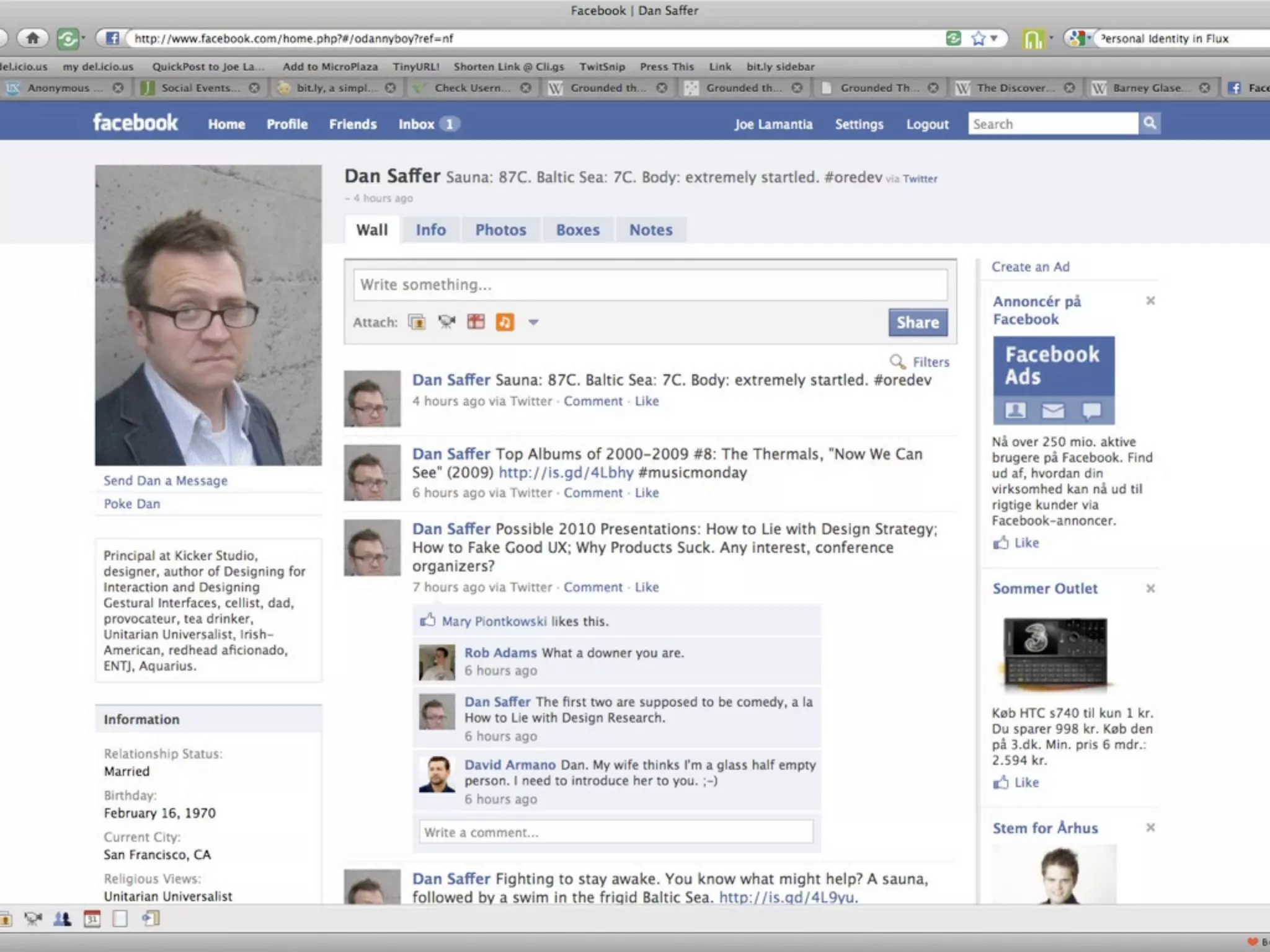1270x952 pixels.
Task: Switch to the Photos tab
Action: pyautogui.click(x=500, y=230)
